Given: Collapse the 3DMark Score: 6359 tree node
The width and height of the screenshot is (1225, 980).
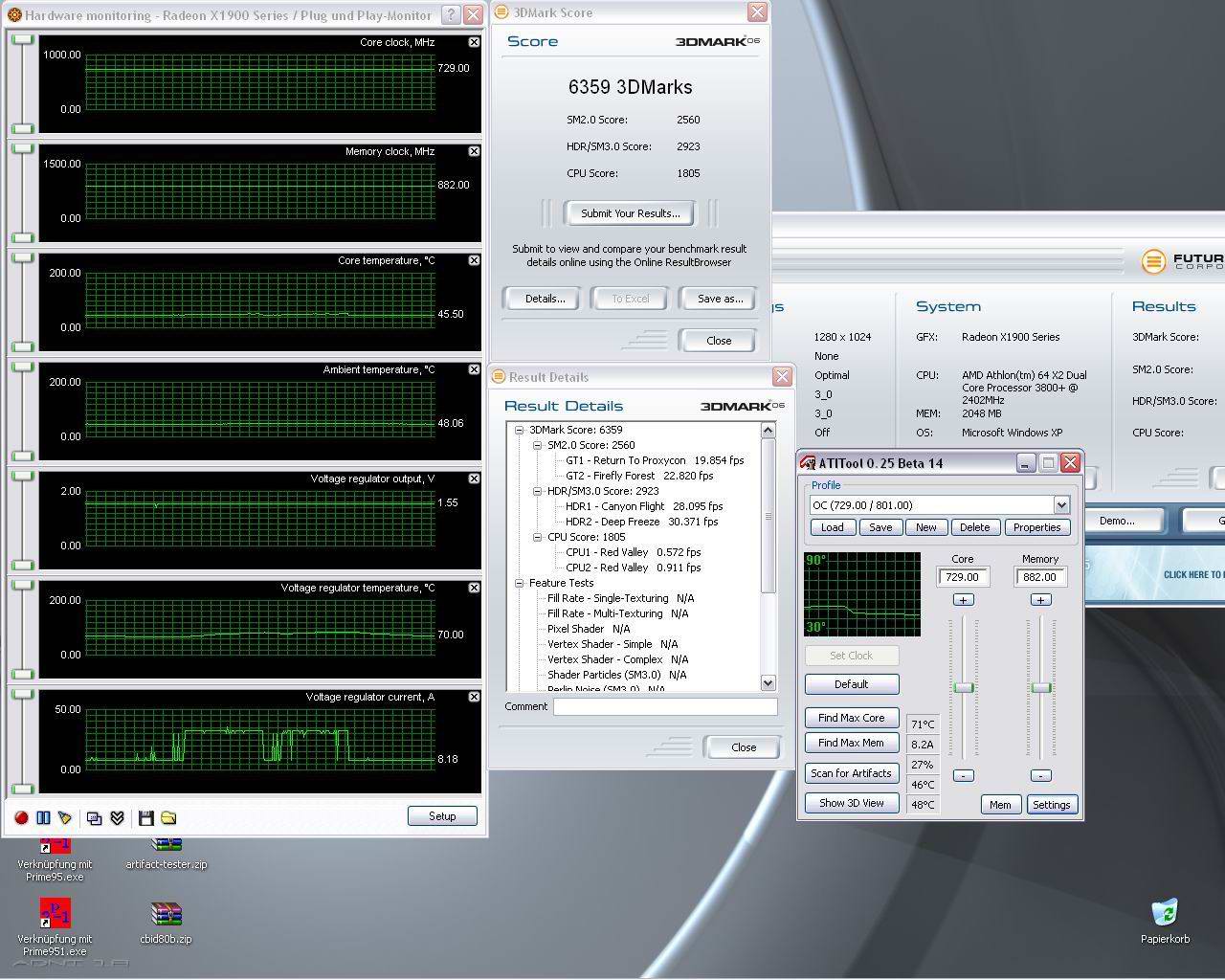Looking at the screenshot, I should [520, 430].
